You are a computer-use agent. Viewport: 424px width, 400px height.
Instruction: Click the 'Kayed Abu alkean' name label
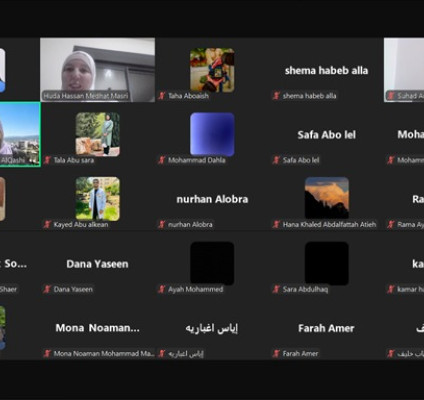click(x=81, y=225)
